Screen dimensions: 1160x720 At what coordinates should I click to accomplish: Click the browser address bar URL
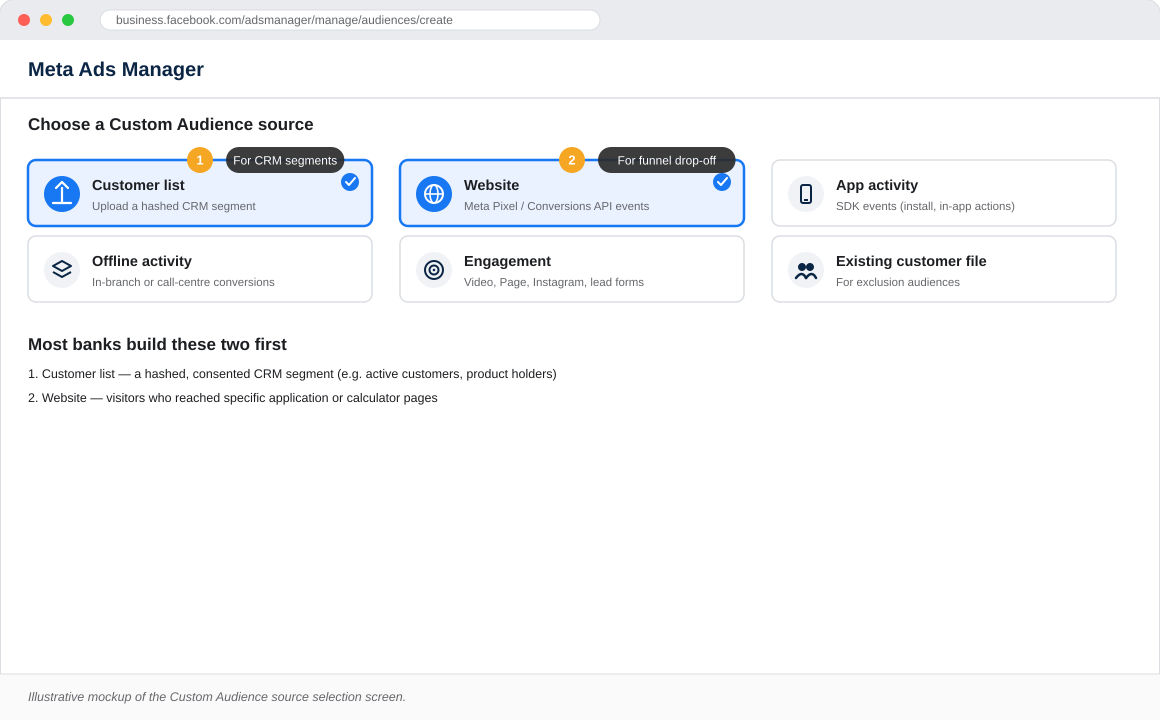pyautogui.click(x=350, y=20)
